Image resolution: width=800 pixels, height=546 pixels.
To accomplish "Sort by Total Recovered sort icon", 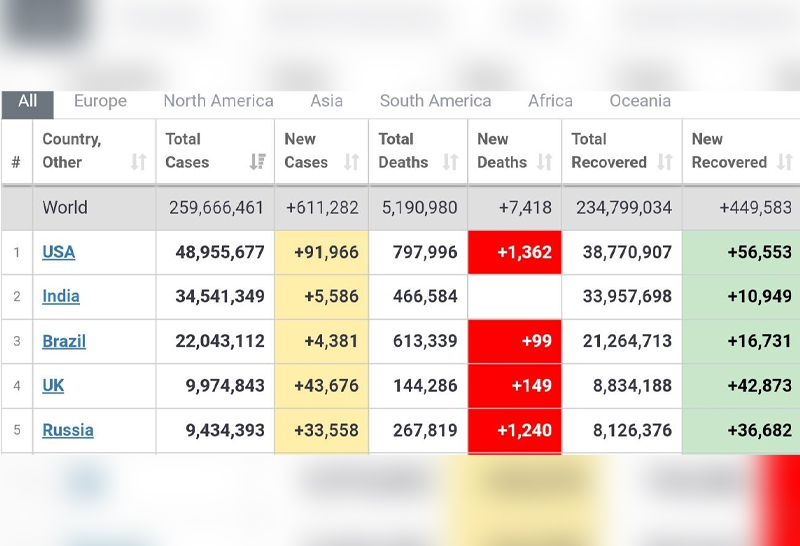I will coord(665,162).
